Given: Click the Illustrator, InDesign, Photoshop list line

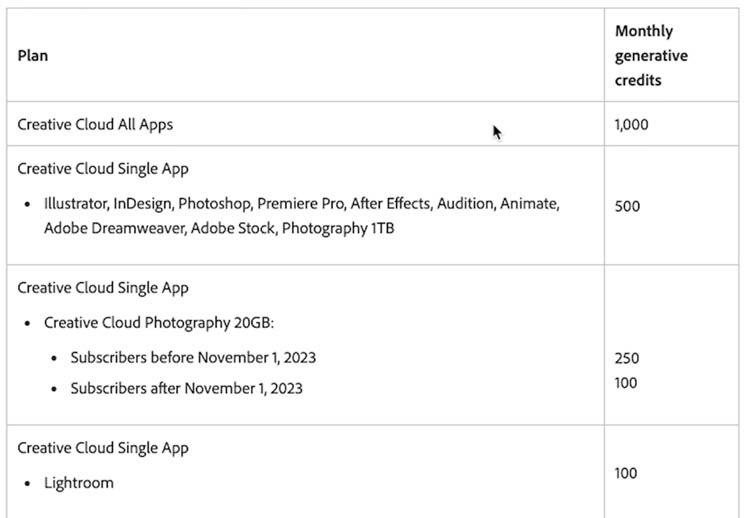Looking at the screenshot, I should click(x=302, y=204).
